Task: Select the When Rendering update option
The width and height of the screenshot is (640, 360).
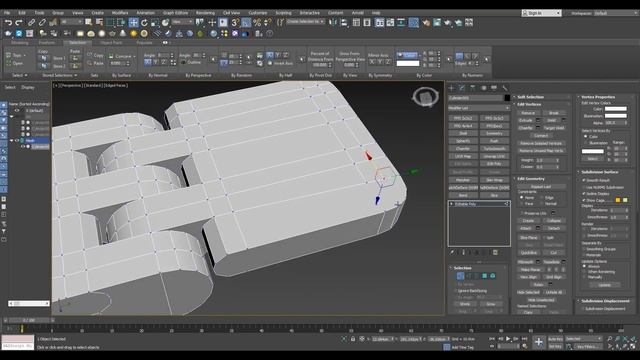Action: coord(584,271)
